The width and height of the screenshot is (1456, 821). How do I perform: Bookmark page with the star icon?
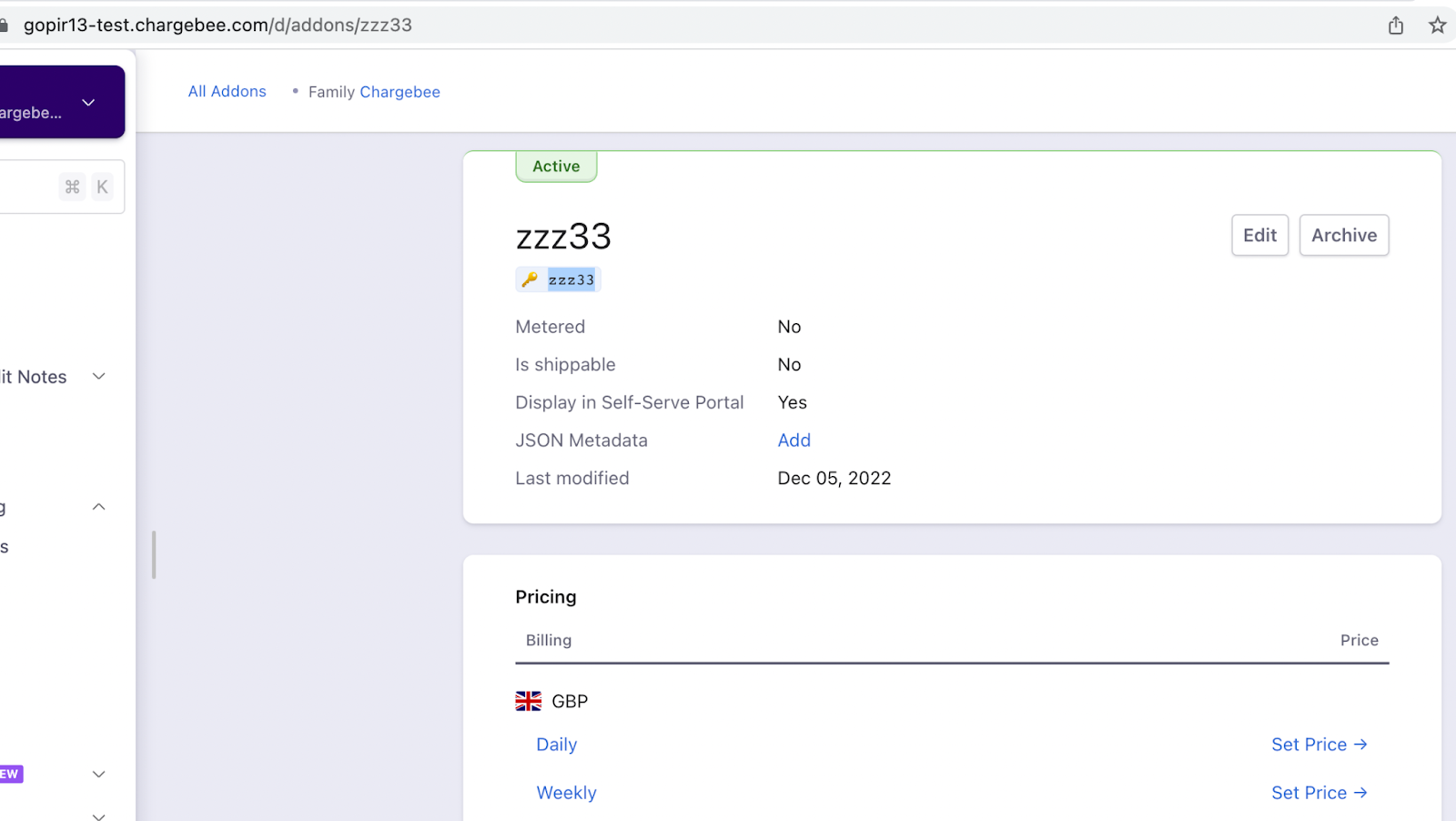(1437, 25)
